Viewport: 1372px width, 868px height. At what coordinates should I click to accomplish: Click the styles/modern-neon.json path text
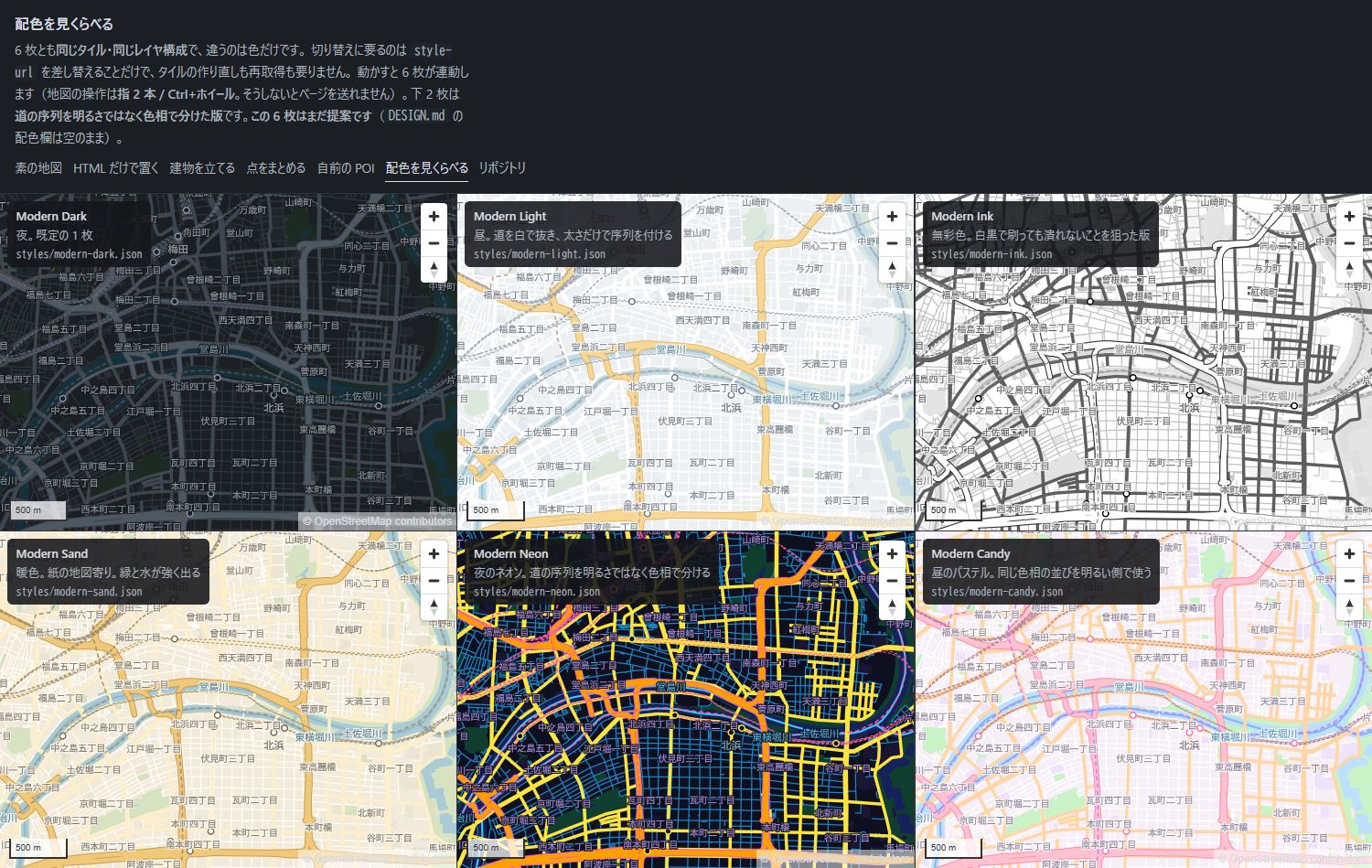(x=537, y=592)
